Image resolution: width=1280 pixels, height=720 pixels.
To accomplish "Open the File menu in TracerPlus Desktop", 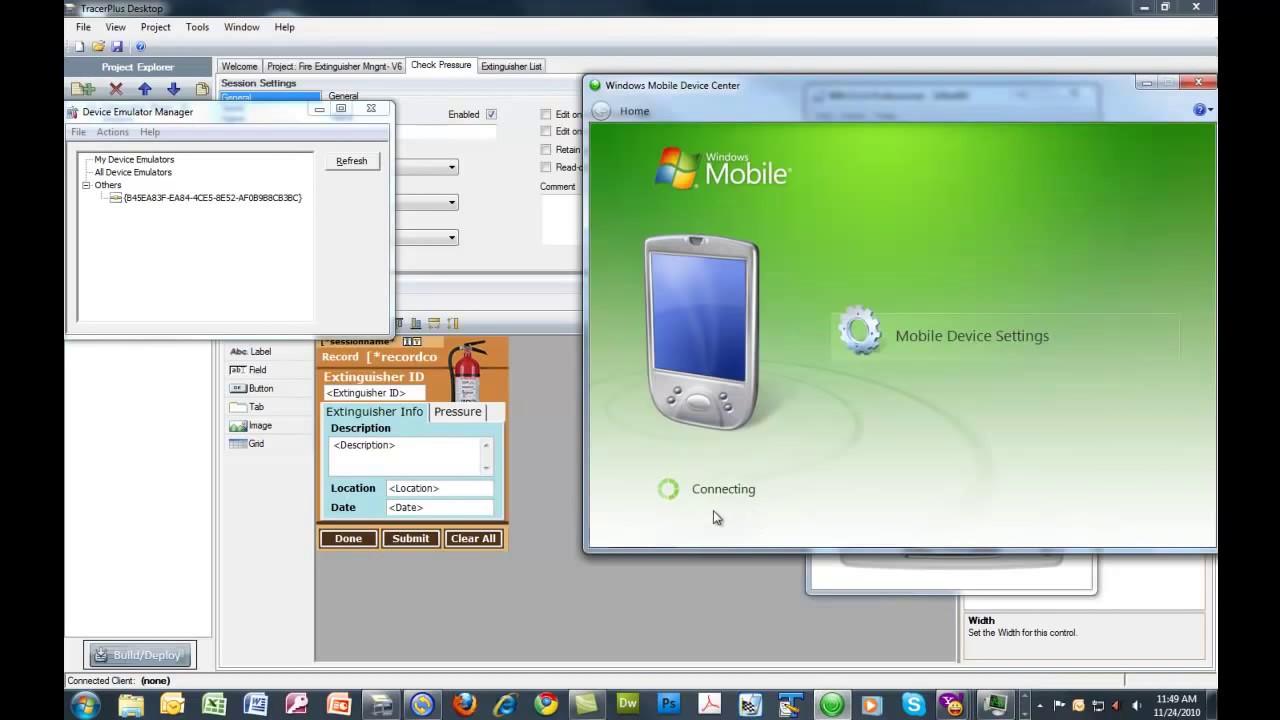I will (x=84, y=27).
